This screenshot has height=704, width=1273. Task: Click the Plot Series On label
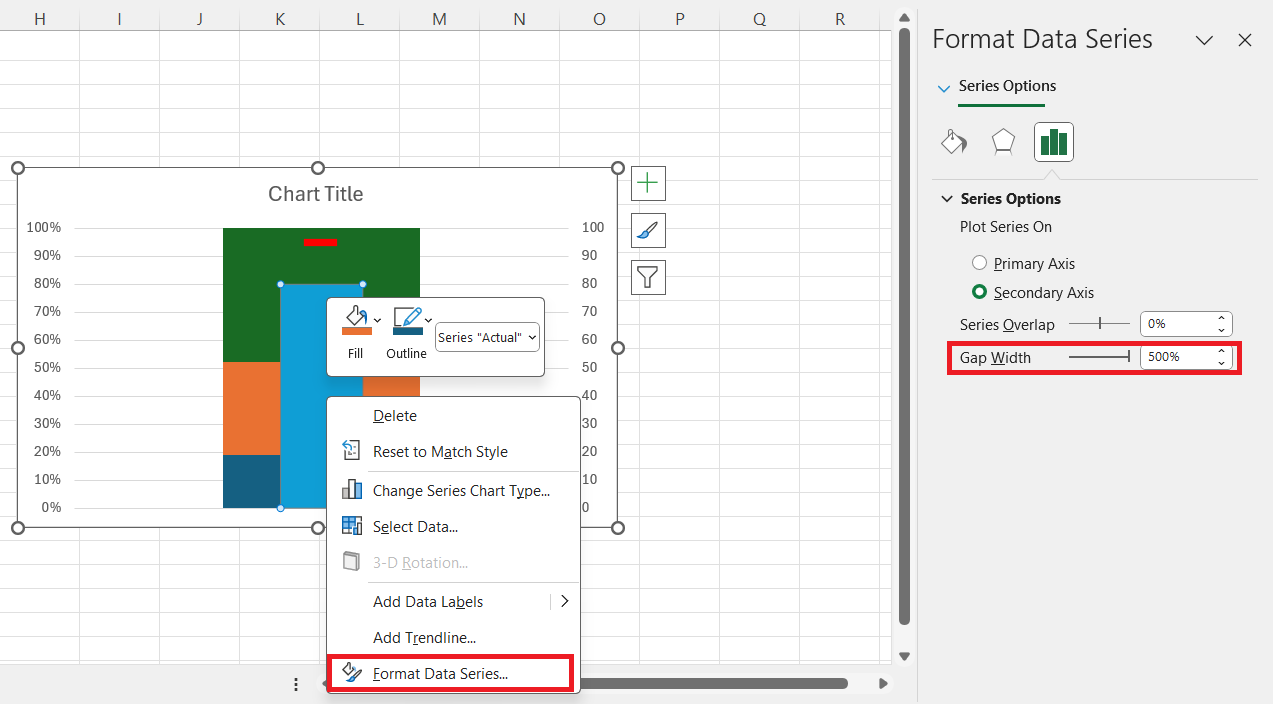point(1006,227)
